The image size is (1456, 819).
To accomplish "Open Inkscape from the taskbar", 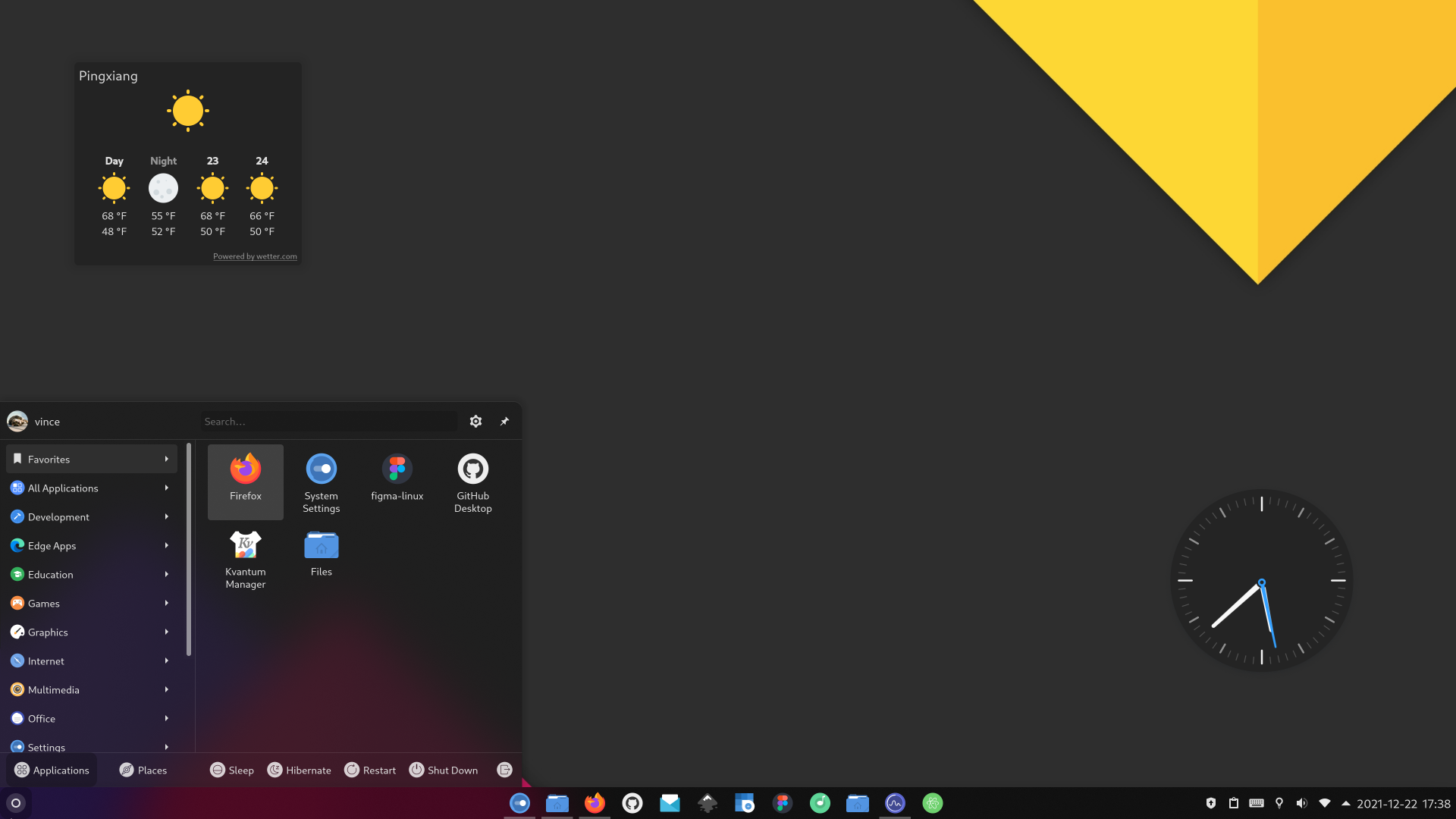I will pyautogui.click(x=708, y=803).
